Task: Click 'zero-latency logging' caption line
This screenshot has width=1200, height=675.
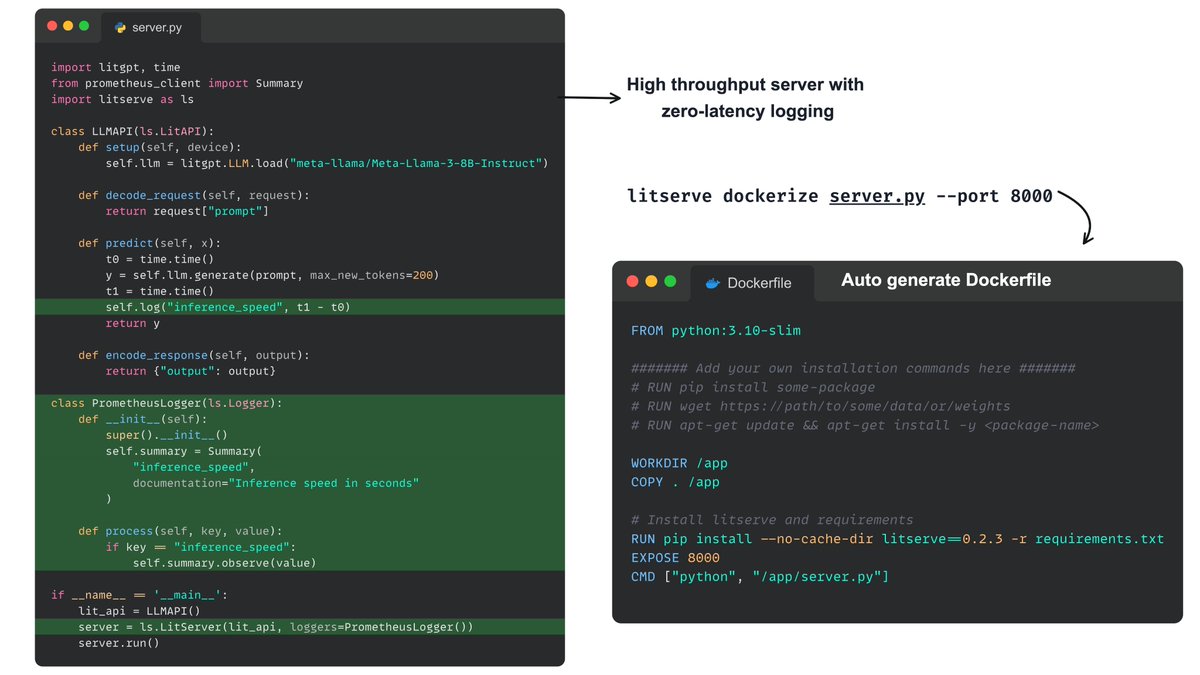Action: [x=747, y=112]
